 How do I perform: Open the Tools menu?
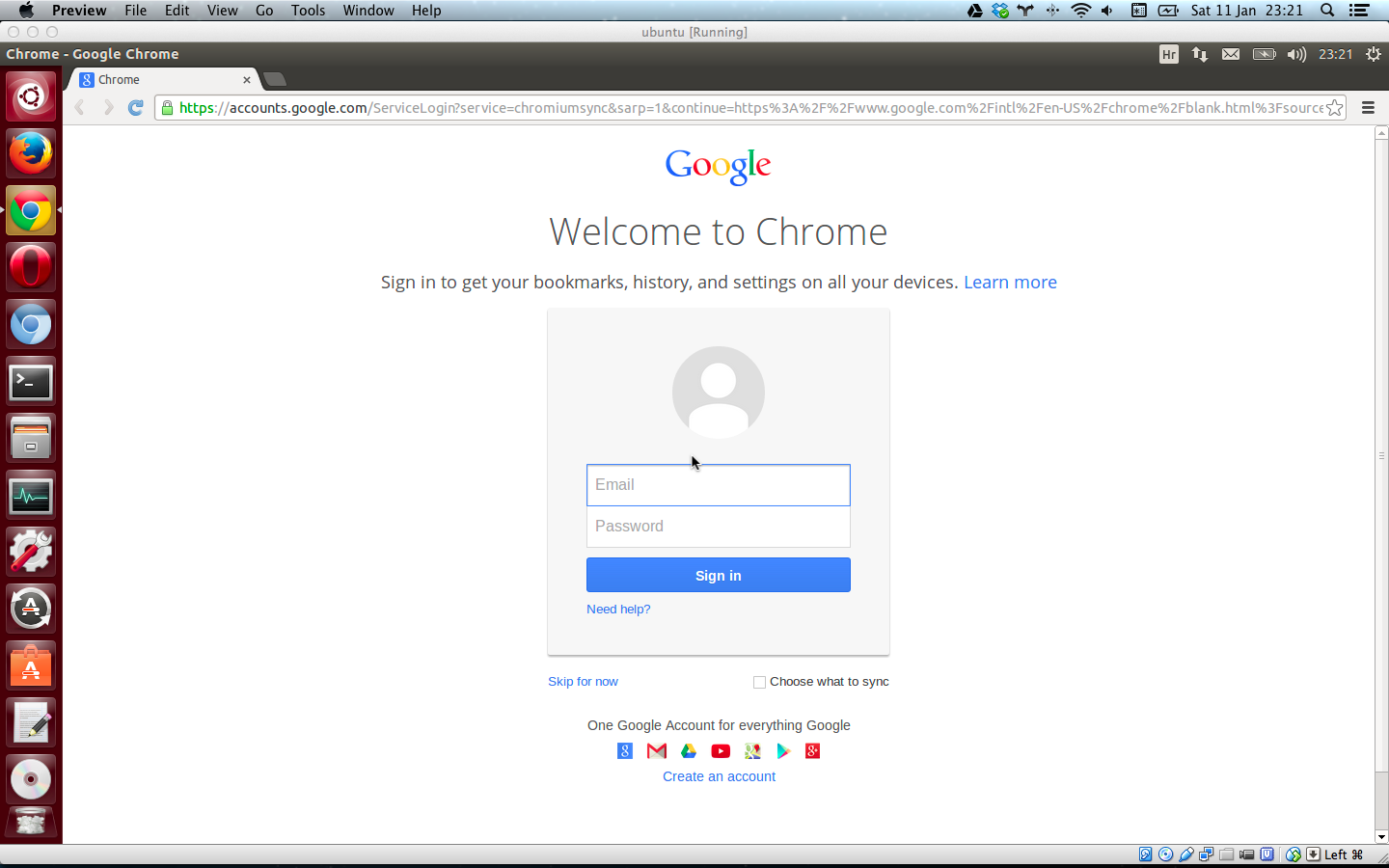(309, 11)
